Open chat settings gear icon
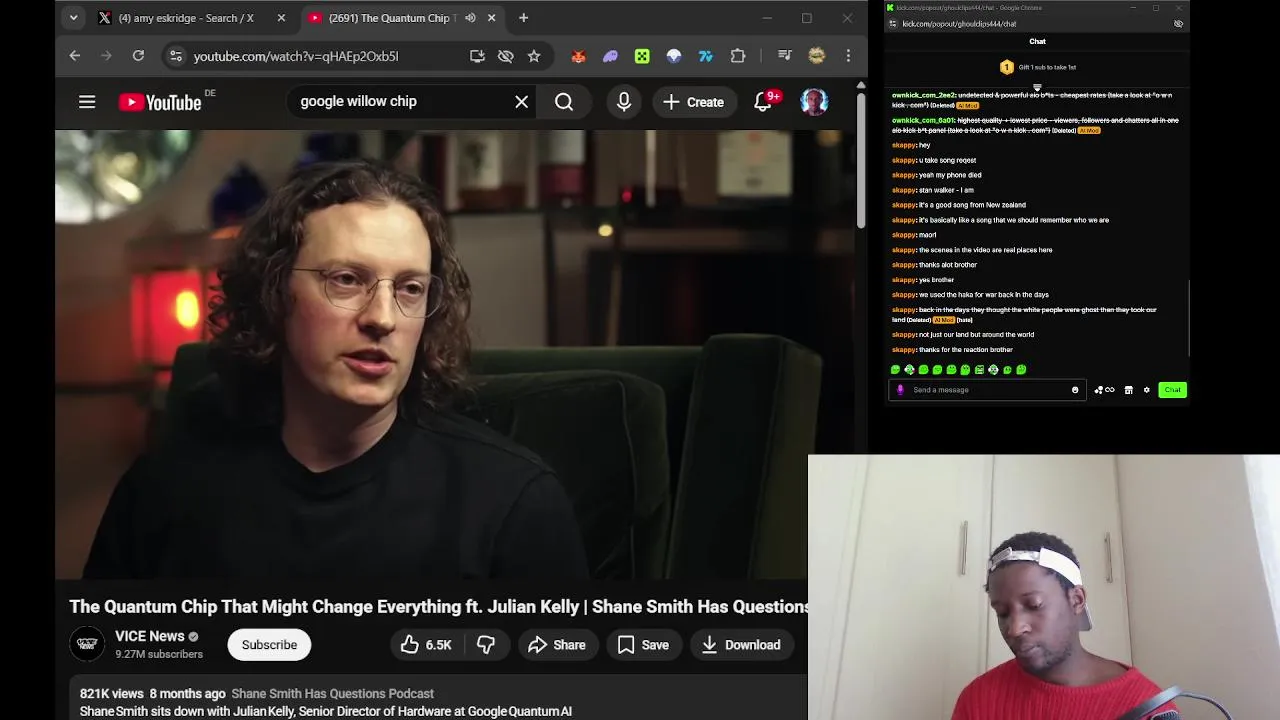 (1147, 390)
